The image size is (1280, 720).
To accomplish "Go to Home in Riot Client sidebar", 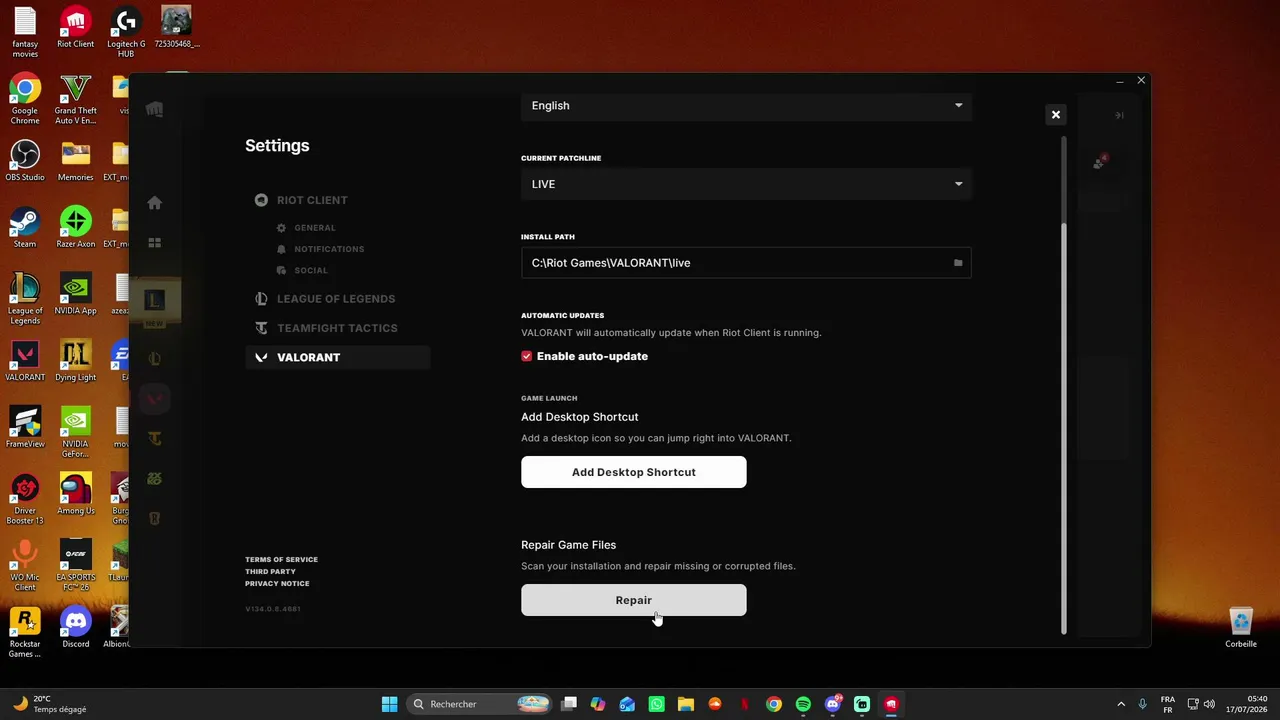I will (x=154, y=203).
